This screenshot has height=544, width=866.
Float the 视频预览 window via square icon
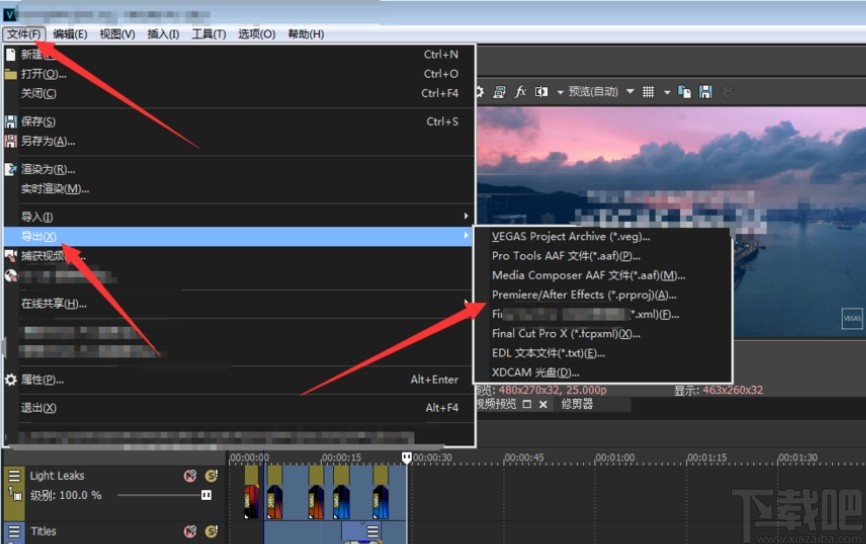(x=527, y=404)
